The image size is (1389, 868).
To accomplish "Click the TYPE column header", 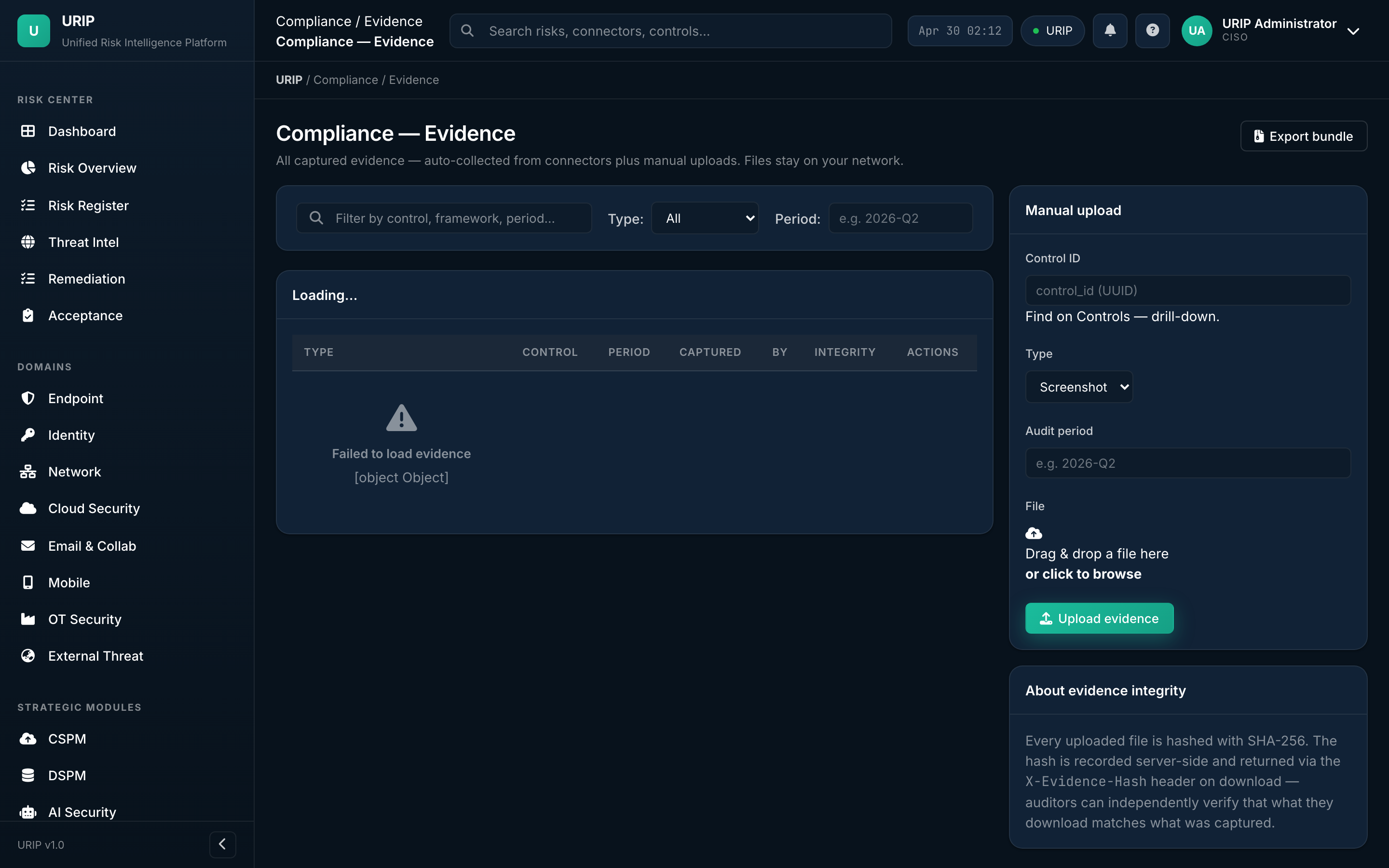I will (x=318, y=352).
